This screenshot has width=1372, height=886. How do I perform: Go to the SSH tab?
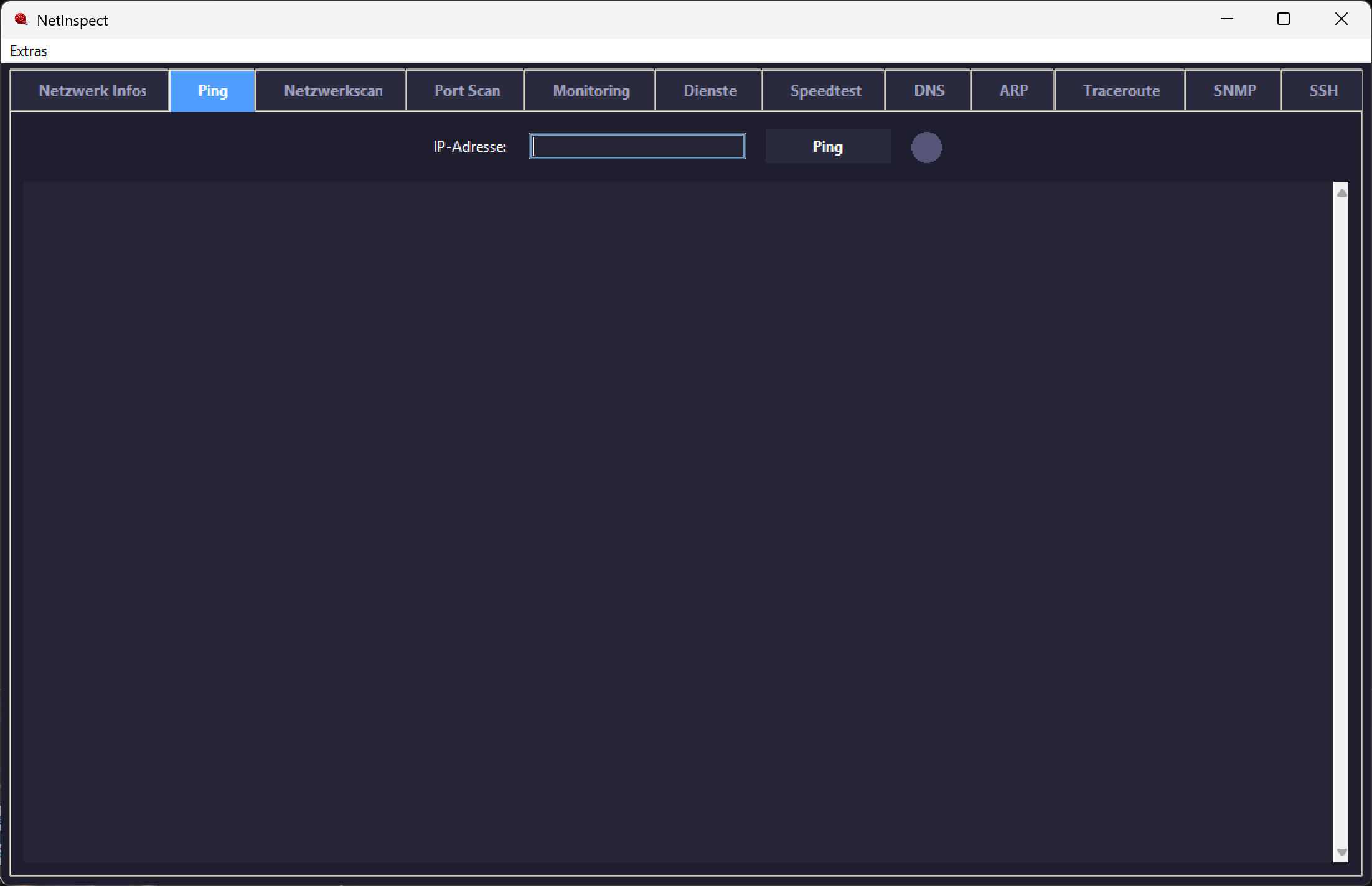pyautogui.click(x=1322, y=91)
